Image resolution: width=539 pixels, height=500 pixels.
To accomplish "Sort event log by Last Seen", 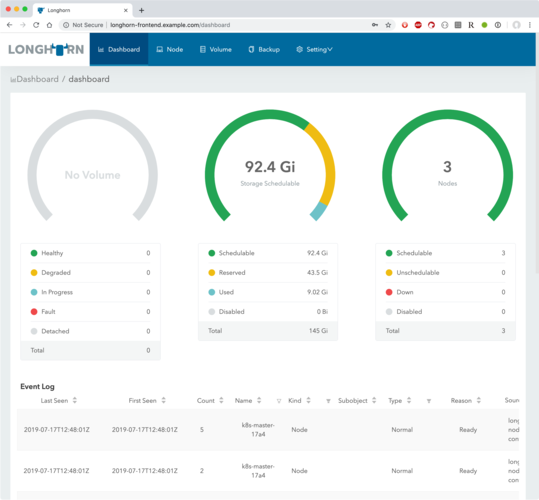I will coord(75,400).
